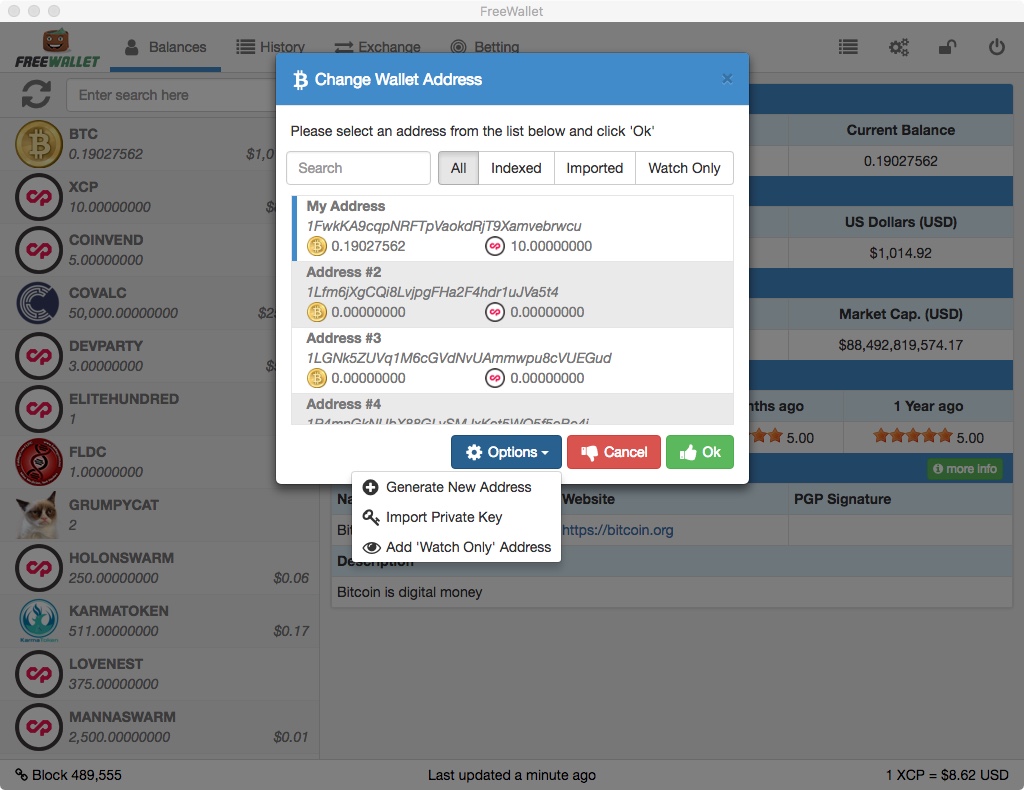Image resolution: width=1024 pixels, height=790 pixels.
Task: Click the more info button
Action: pos(965,469)
